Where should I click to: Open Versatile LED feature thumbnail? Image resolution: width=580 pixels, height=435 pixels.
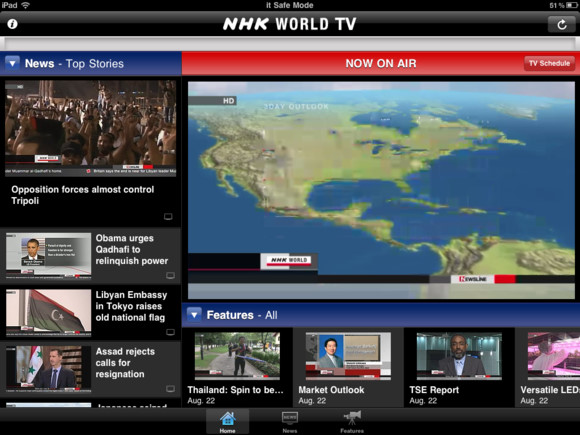point(554,356)
